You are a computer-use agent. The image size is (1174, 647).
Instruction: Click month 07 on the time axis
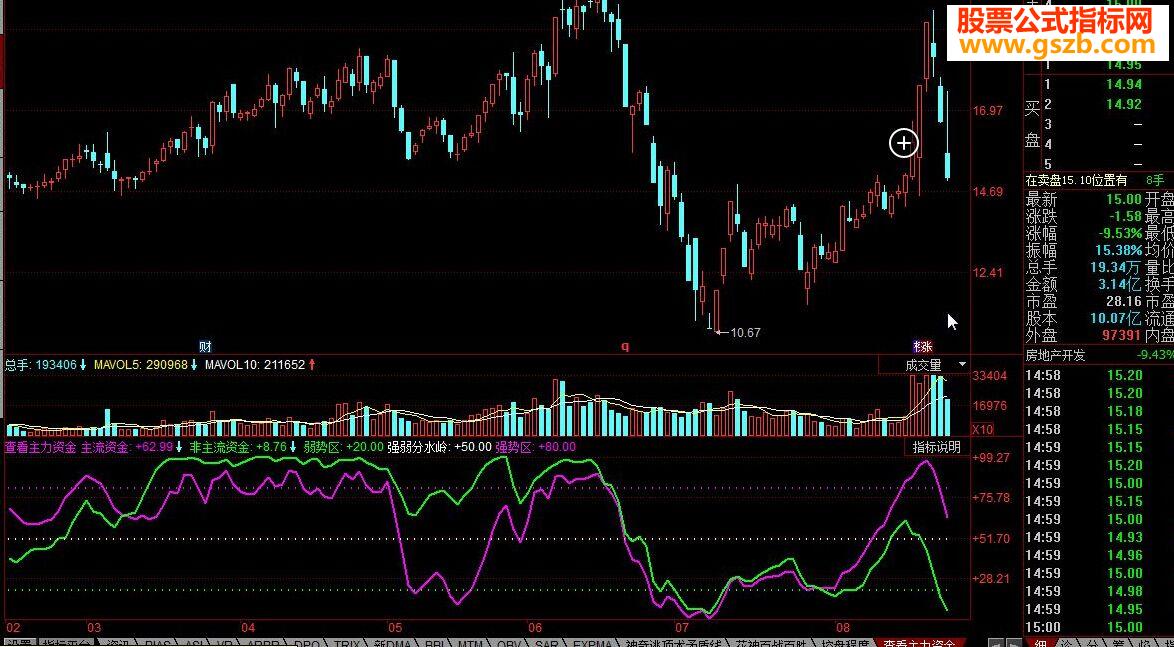click(x=681, y=627)
